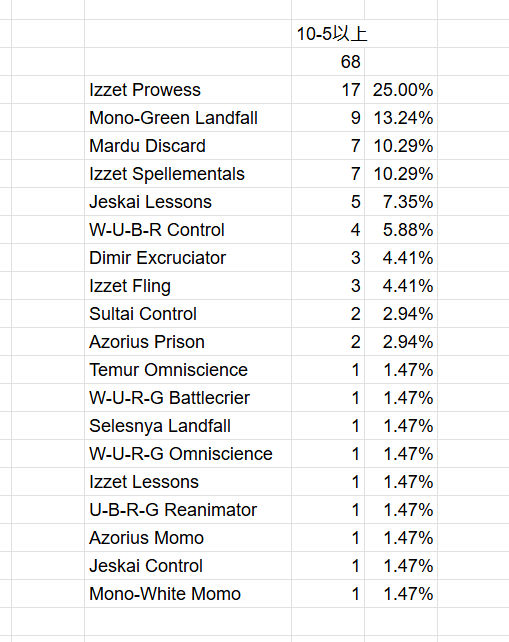
Task: Click the Dimir Excruciator cell
Action: point(188,258)
